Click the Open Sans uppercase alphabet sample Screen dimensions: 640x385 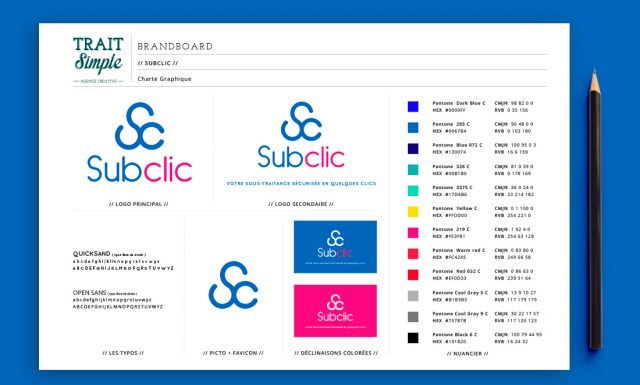point(118,307)
